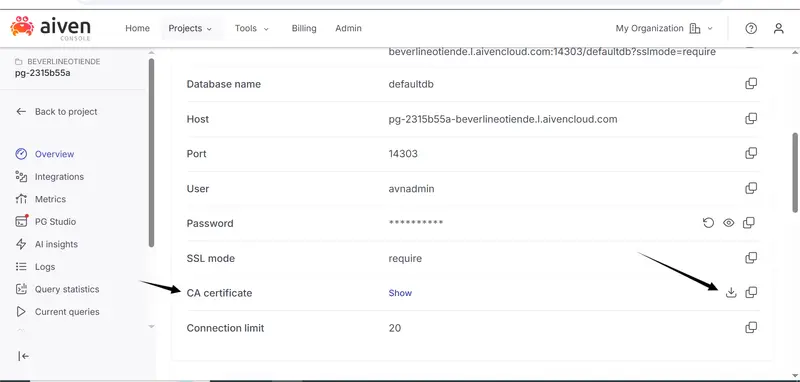800x382 pixels.
Task: Click the Aiven crab logo
Action: (22, 26)
